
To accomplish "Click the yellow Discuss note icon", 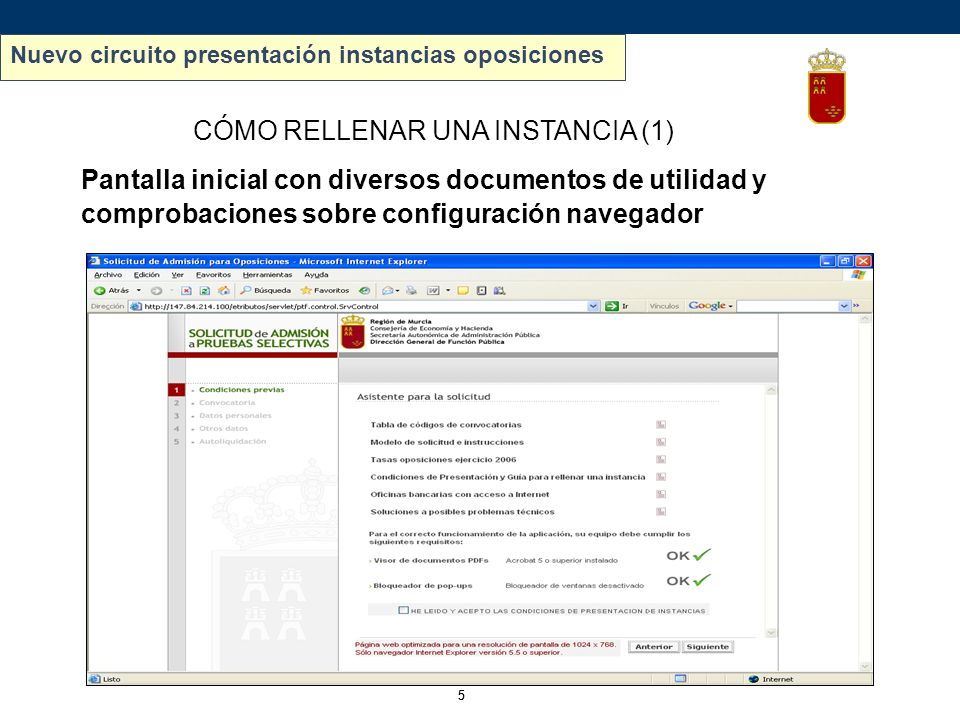I will (463, 291).
